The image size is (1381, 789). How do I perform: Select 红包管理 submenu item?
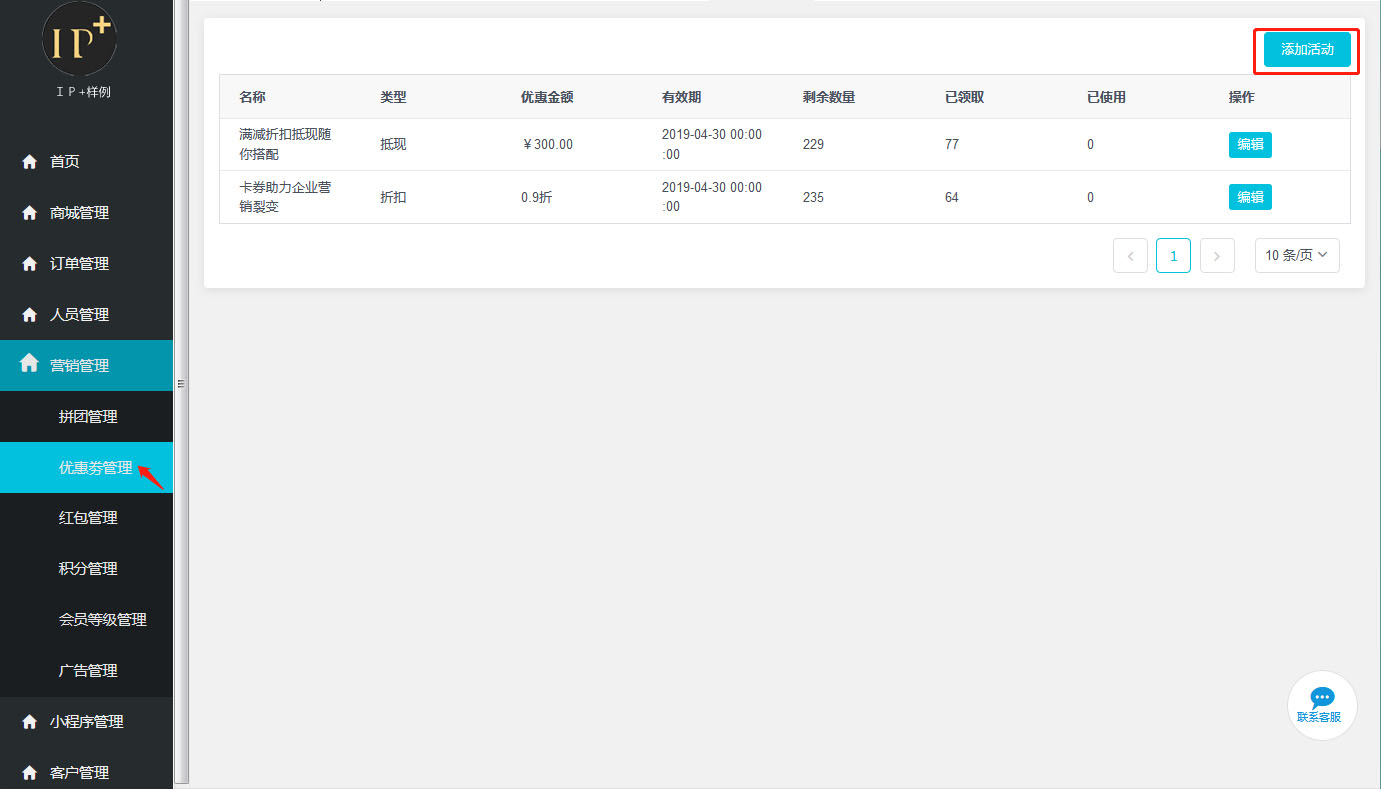tap(88, 518)
